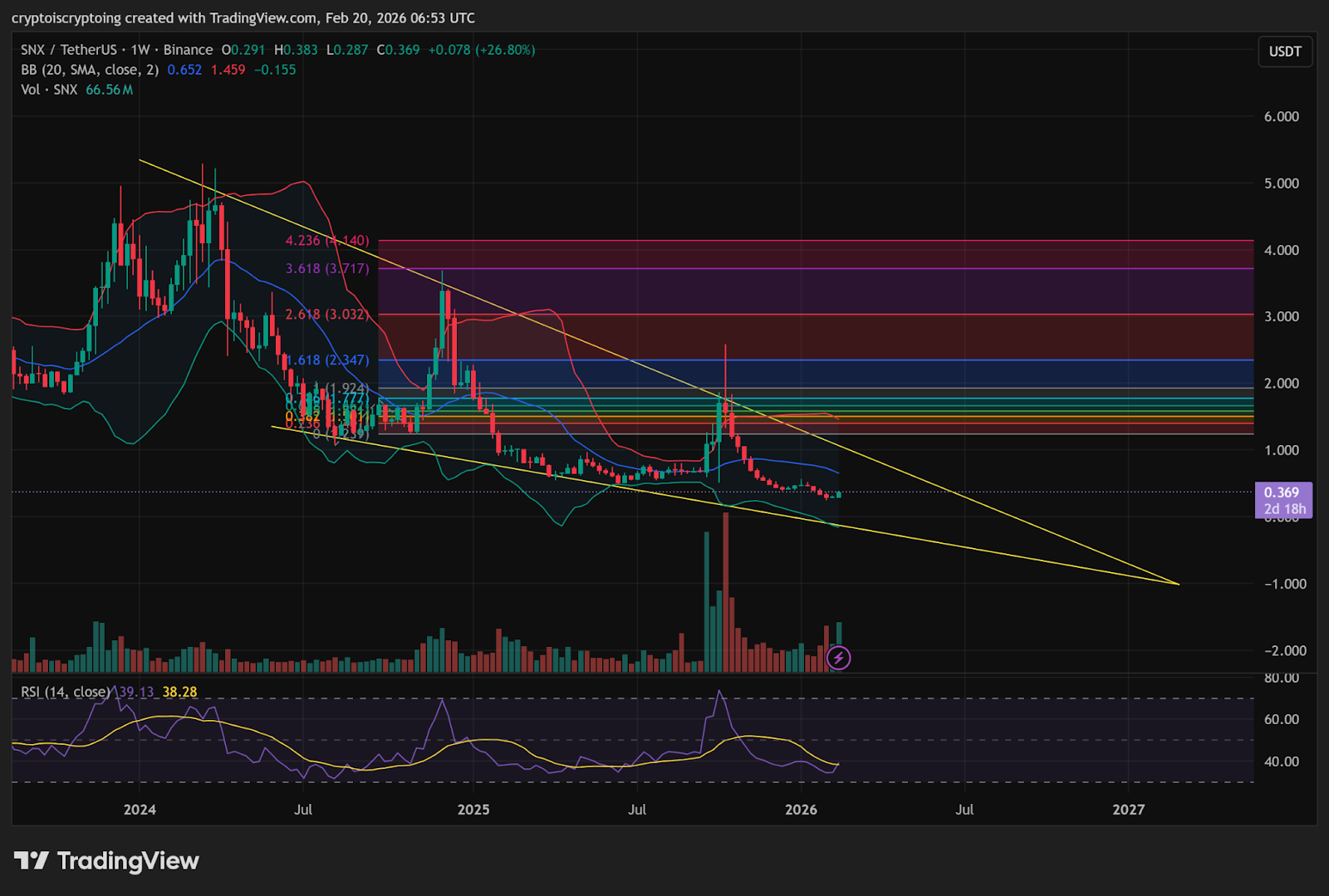Open the USDT currency selector

point(1284,51)
